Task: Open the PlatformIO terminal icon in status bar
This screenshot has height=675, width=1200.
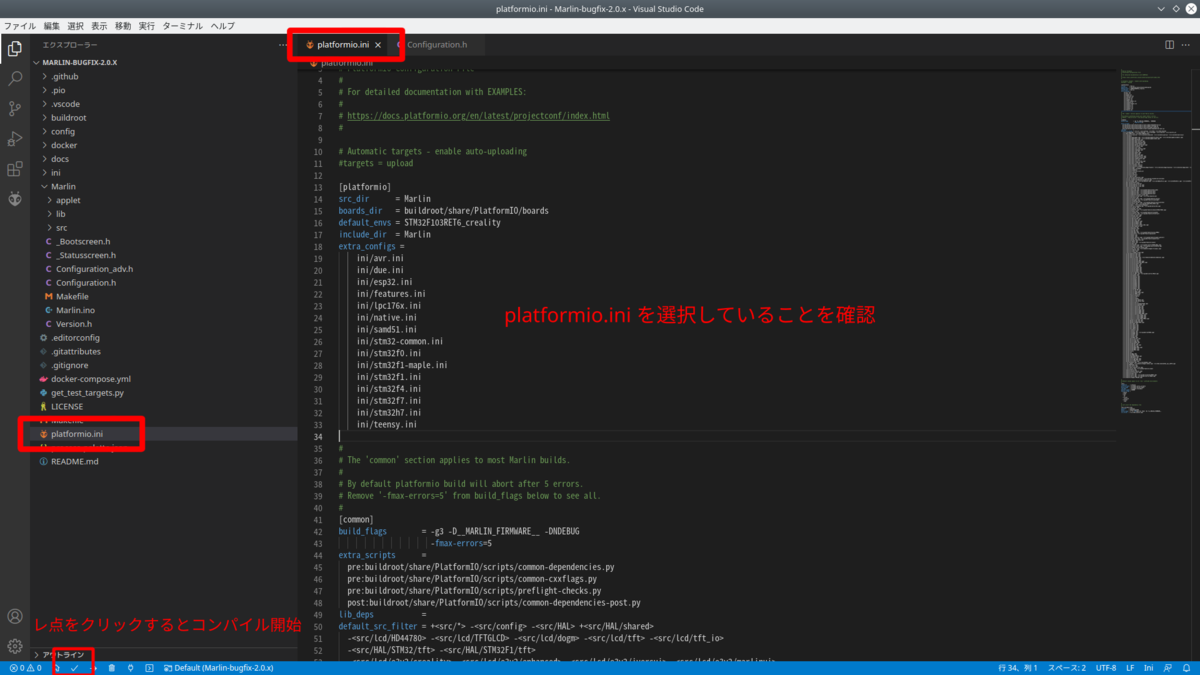Action: 149,668
